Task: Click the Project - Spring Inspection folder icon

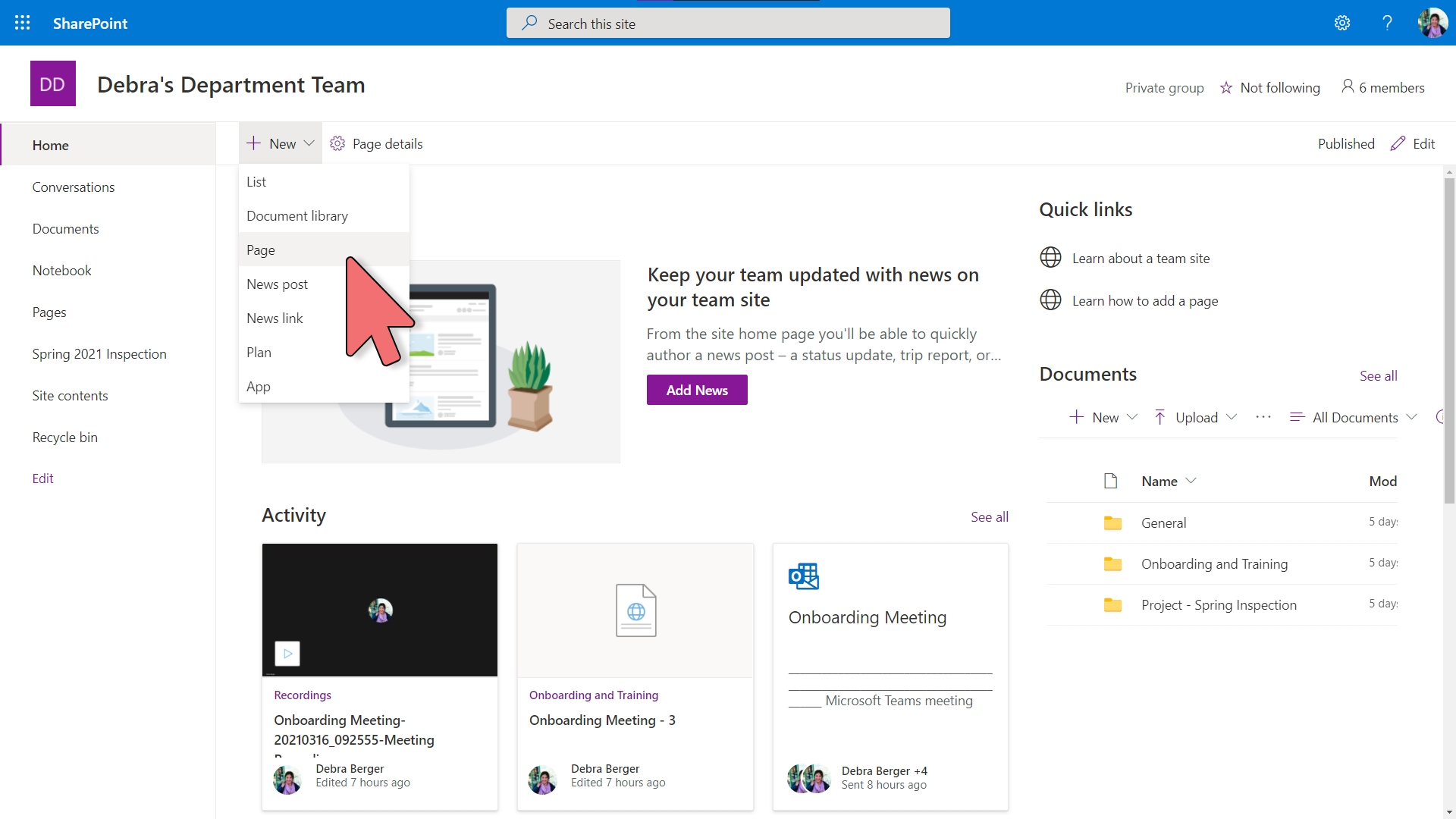Action: point(1112,604)
